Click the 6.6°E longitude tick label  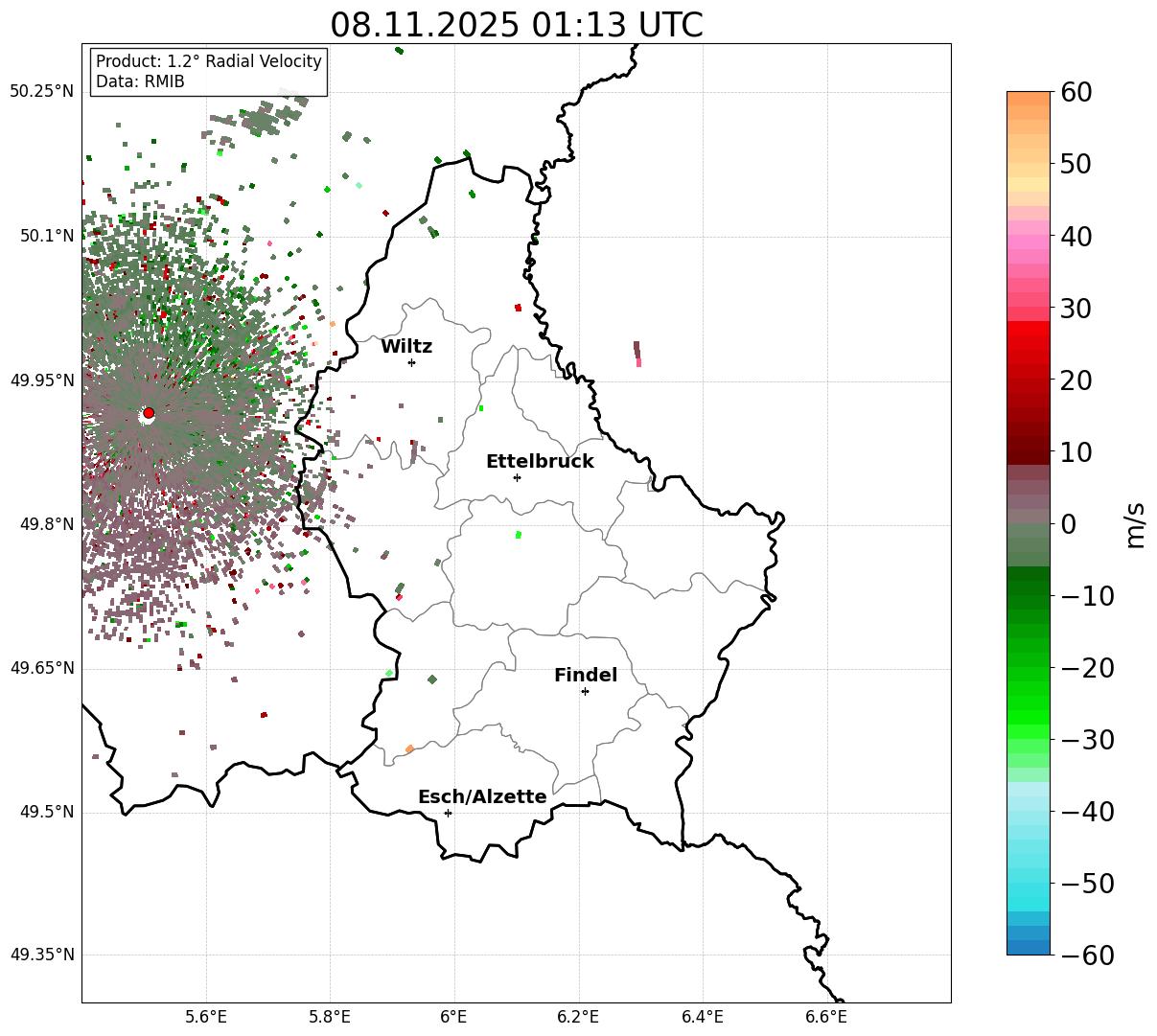coord(826,1016)
